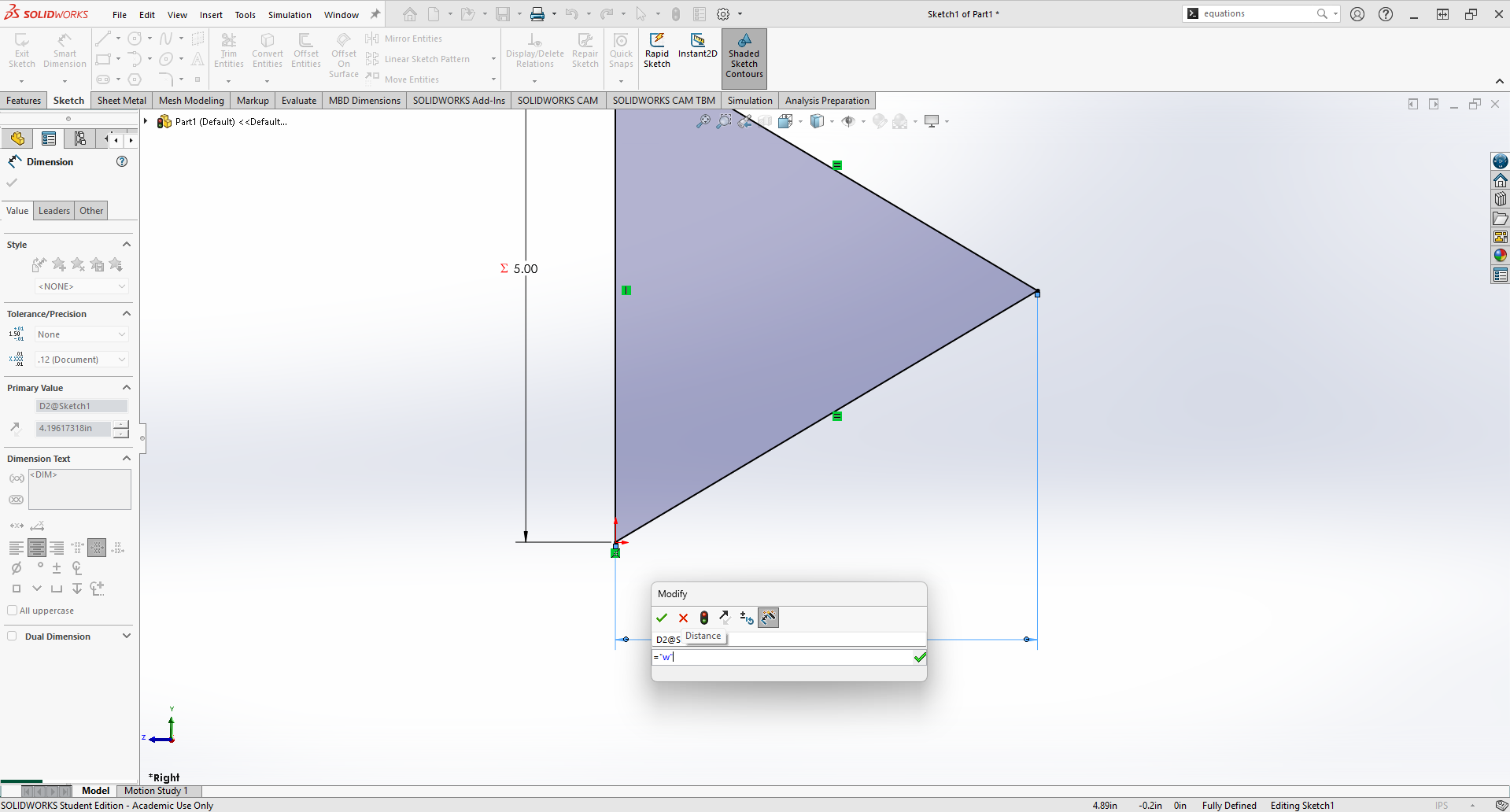Image resolution: width=1510 pixels, height=812 pixels.
Task: Choose the Convert Entities tool
Action: [x=268, y=52]
